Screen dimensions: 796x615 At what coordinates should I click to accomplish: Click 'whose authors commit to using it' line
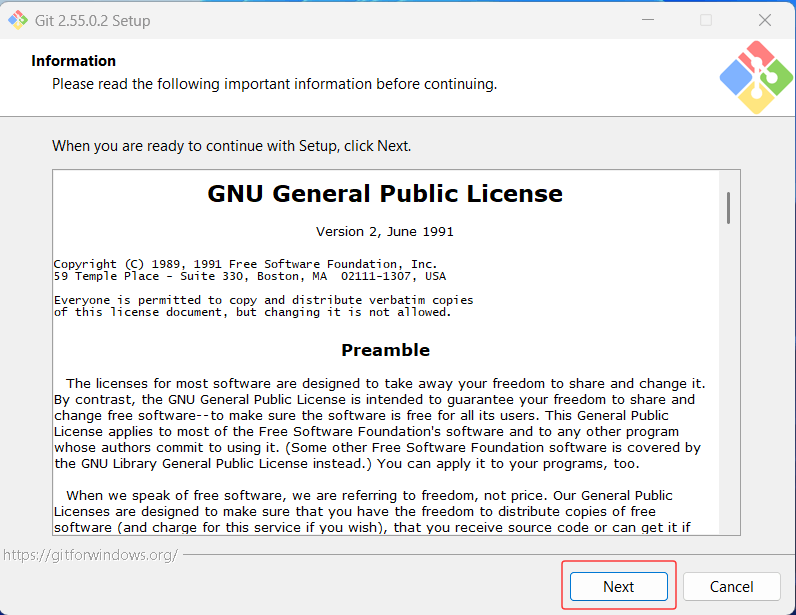tap(377, 447)
